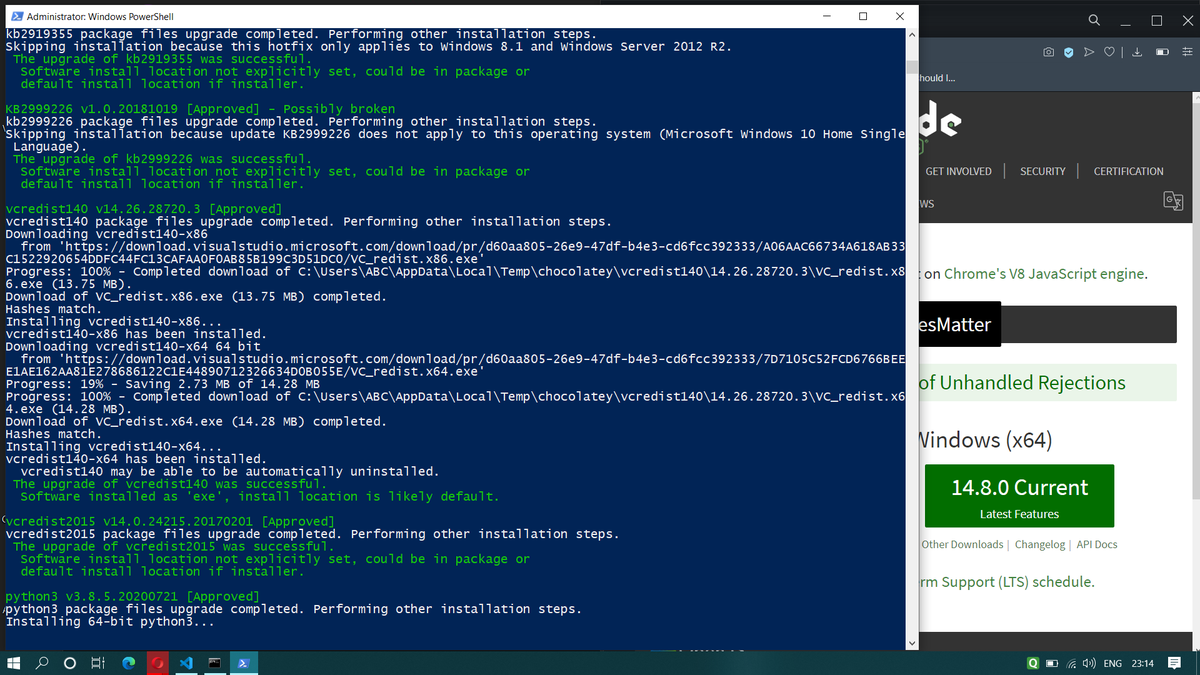This screenshot has width=1200, height=675.
Task: Open the notification action center icon
Action: 1175,663
